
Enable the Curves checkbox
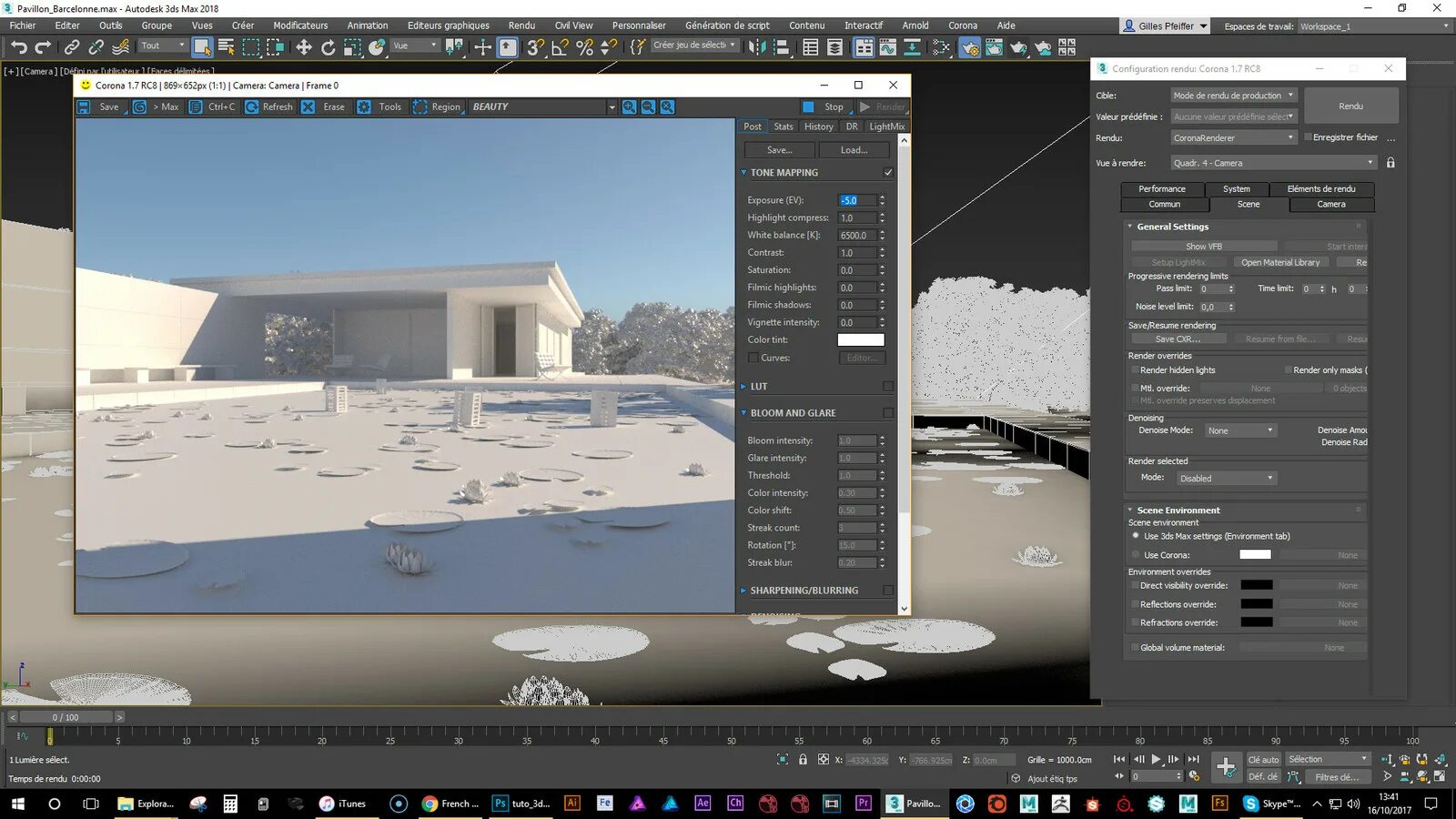click(753, 358)
